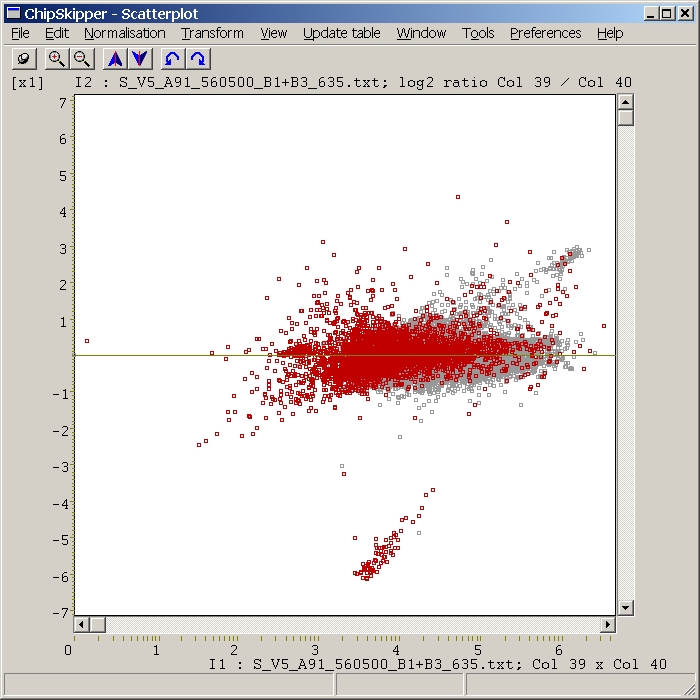Open the Update table menu
700x700 pixels.
click(x=341, y=33)
